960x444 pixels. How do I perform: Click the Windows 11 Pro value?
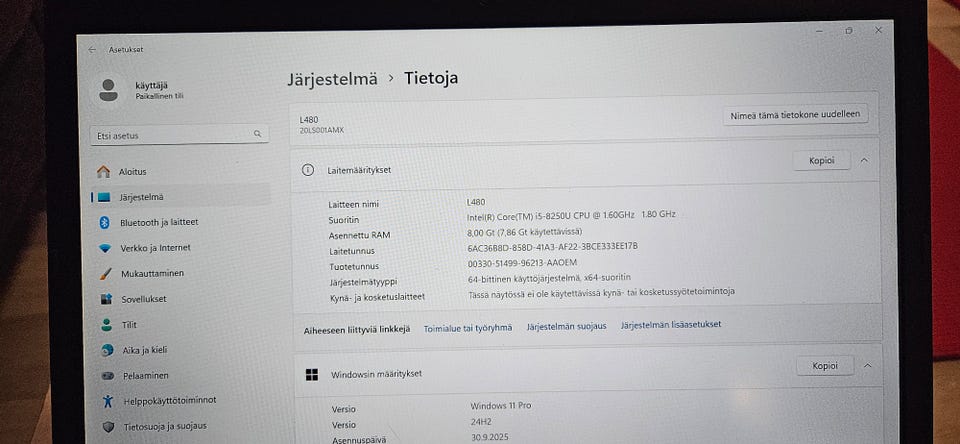pyautogui.click(x=501, y=405)
